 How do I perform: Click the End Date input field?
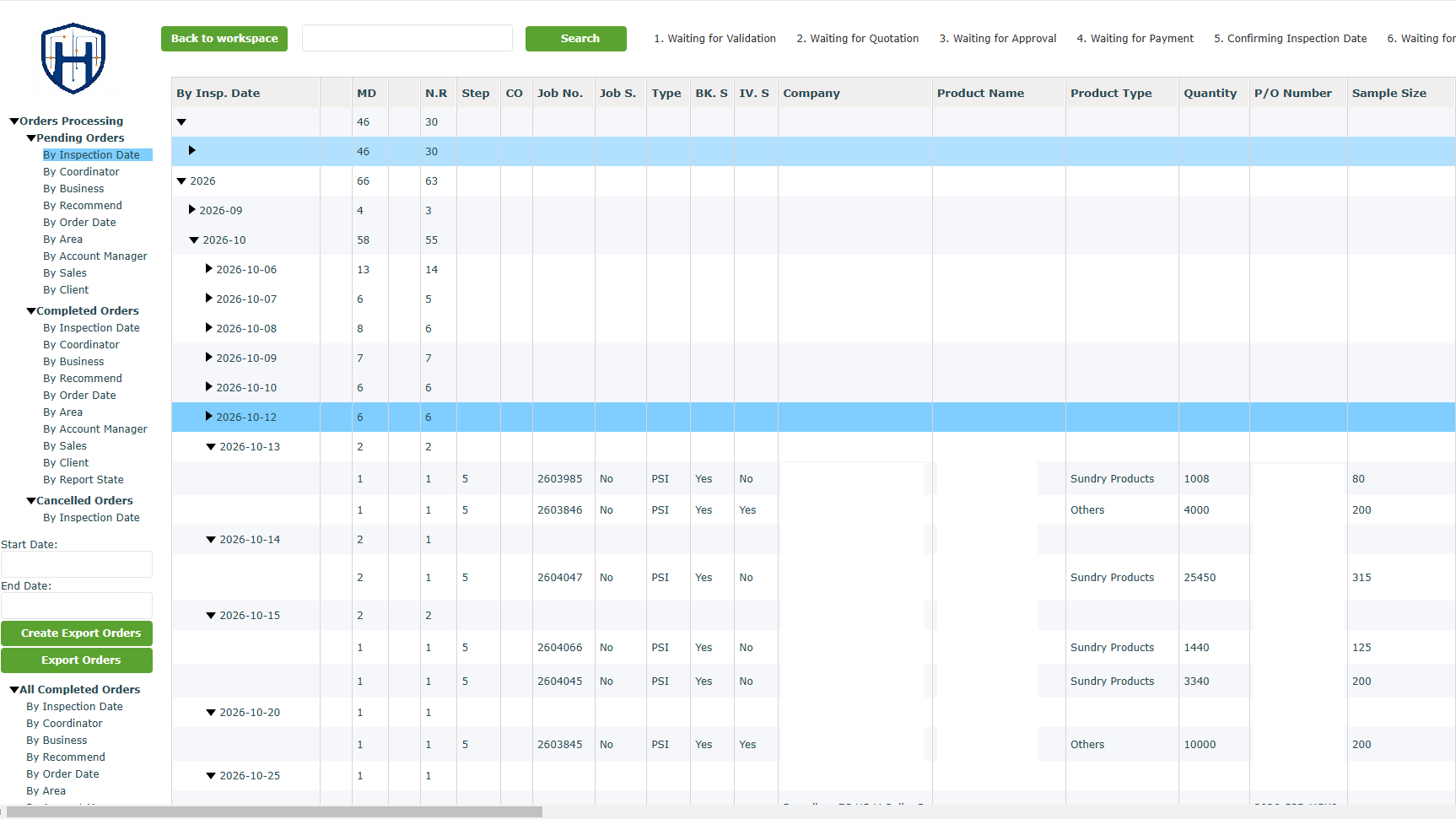77,606
